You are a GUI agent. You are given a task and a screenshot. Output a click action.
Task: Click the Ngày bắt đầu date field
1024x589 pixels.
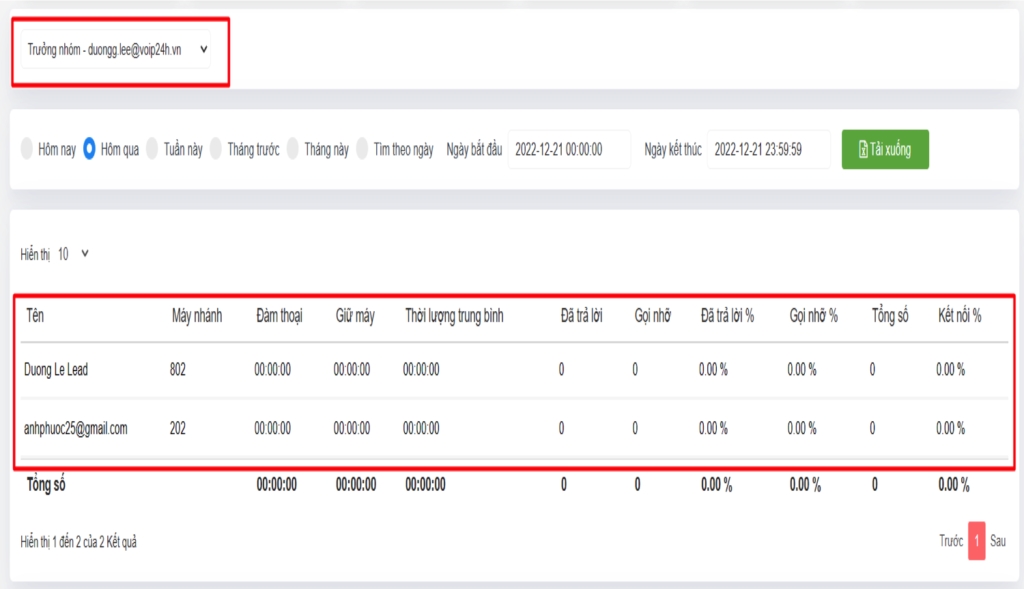coord(569,150)
